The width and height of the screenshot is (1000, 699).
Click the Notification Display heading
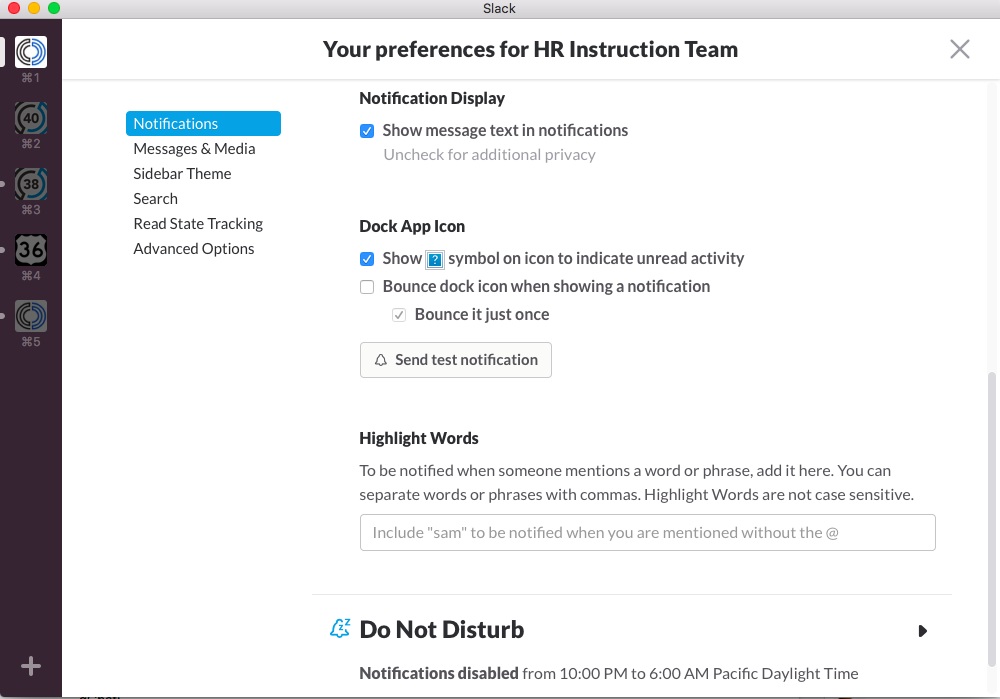tap(432, 98)
